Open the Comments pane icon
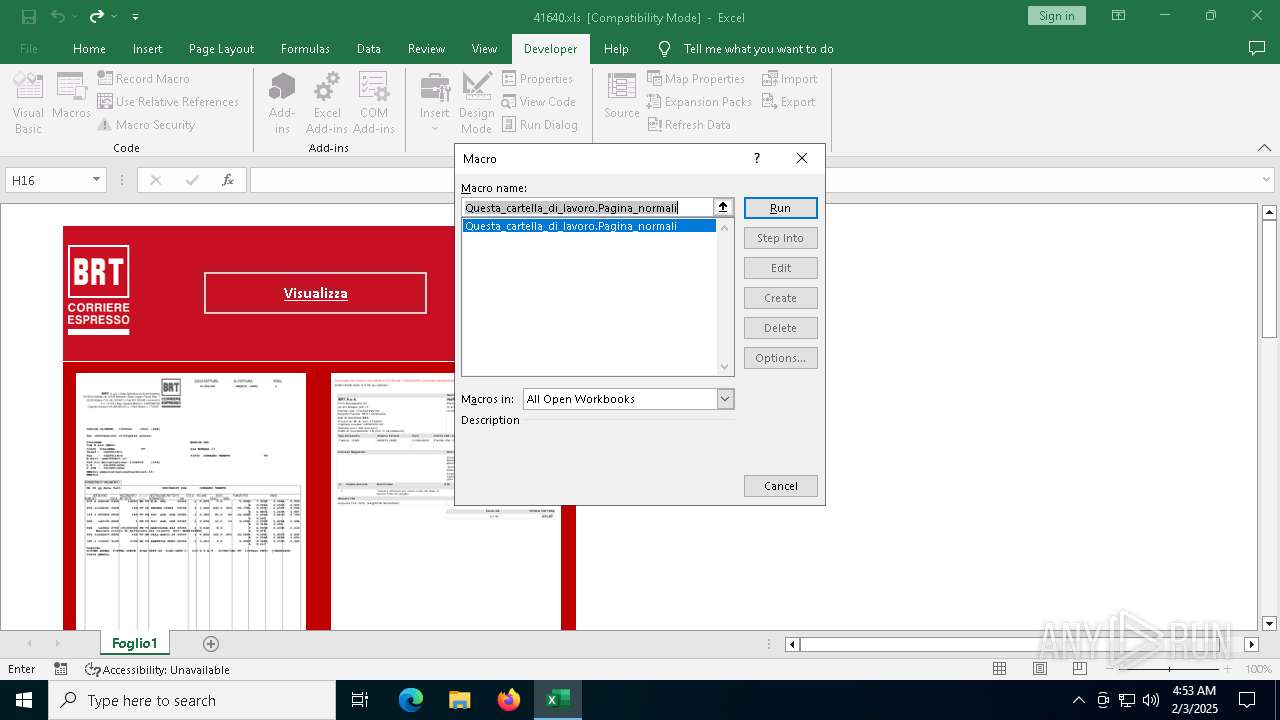The width and height of the screenshot is (1280, 720). tap(1257, 48)
